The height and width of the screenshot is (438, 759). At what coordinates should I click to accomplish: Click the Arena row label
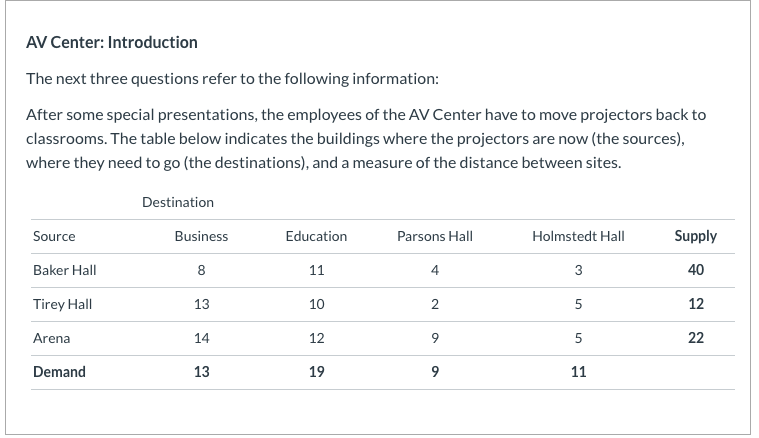[x=52, y=338]
